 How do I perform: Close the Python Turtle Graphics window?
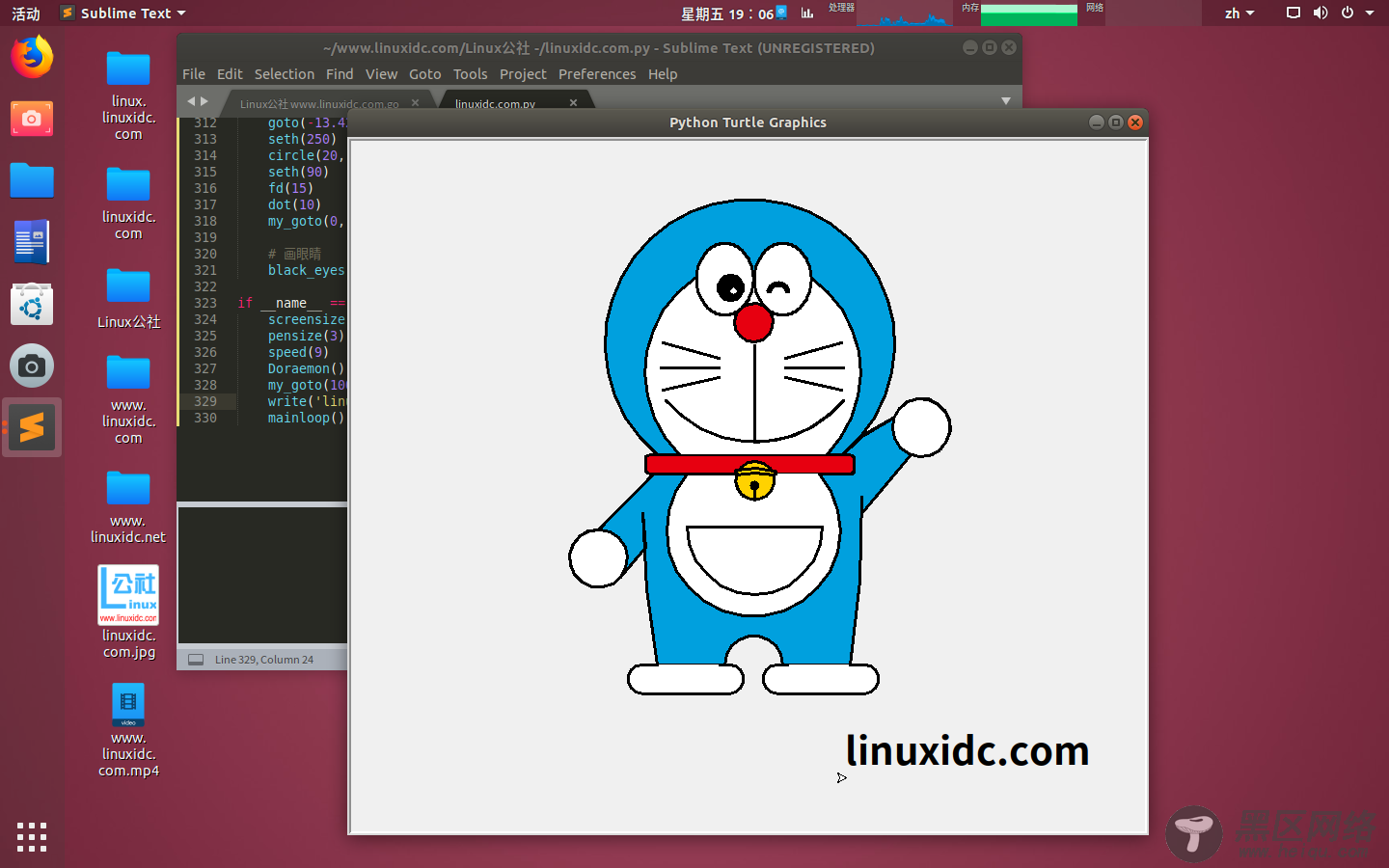[x=1135, y=122]
